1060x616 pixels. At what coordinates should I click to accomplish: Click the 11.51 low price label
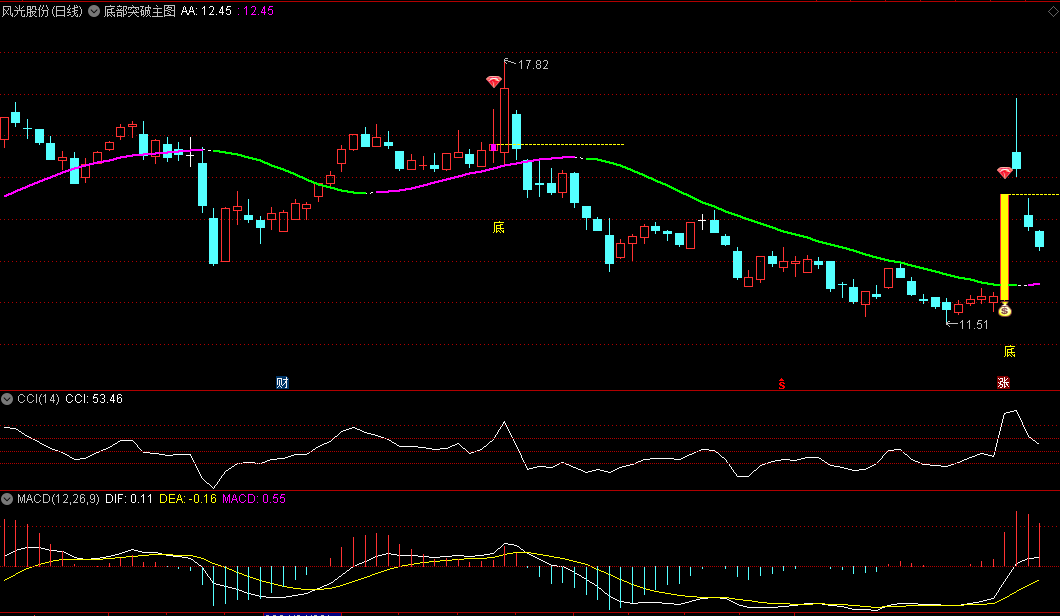(x=974, y=325)
